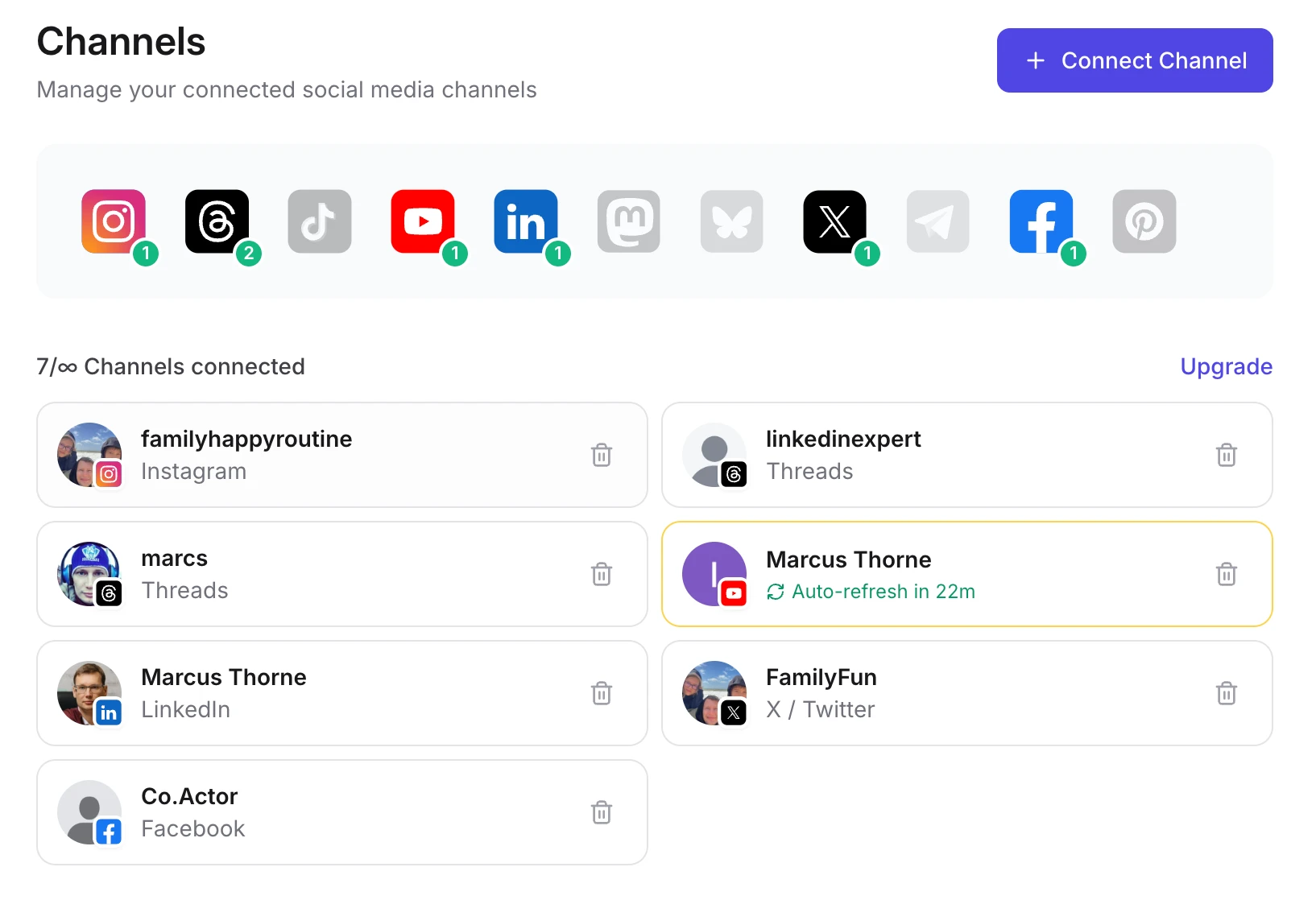
Task: Click the Channels page heading
Action: (x=122, y=42)
